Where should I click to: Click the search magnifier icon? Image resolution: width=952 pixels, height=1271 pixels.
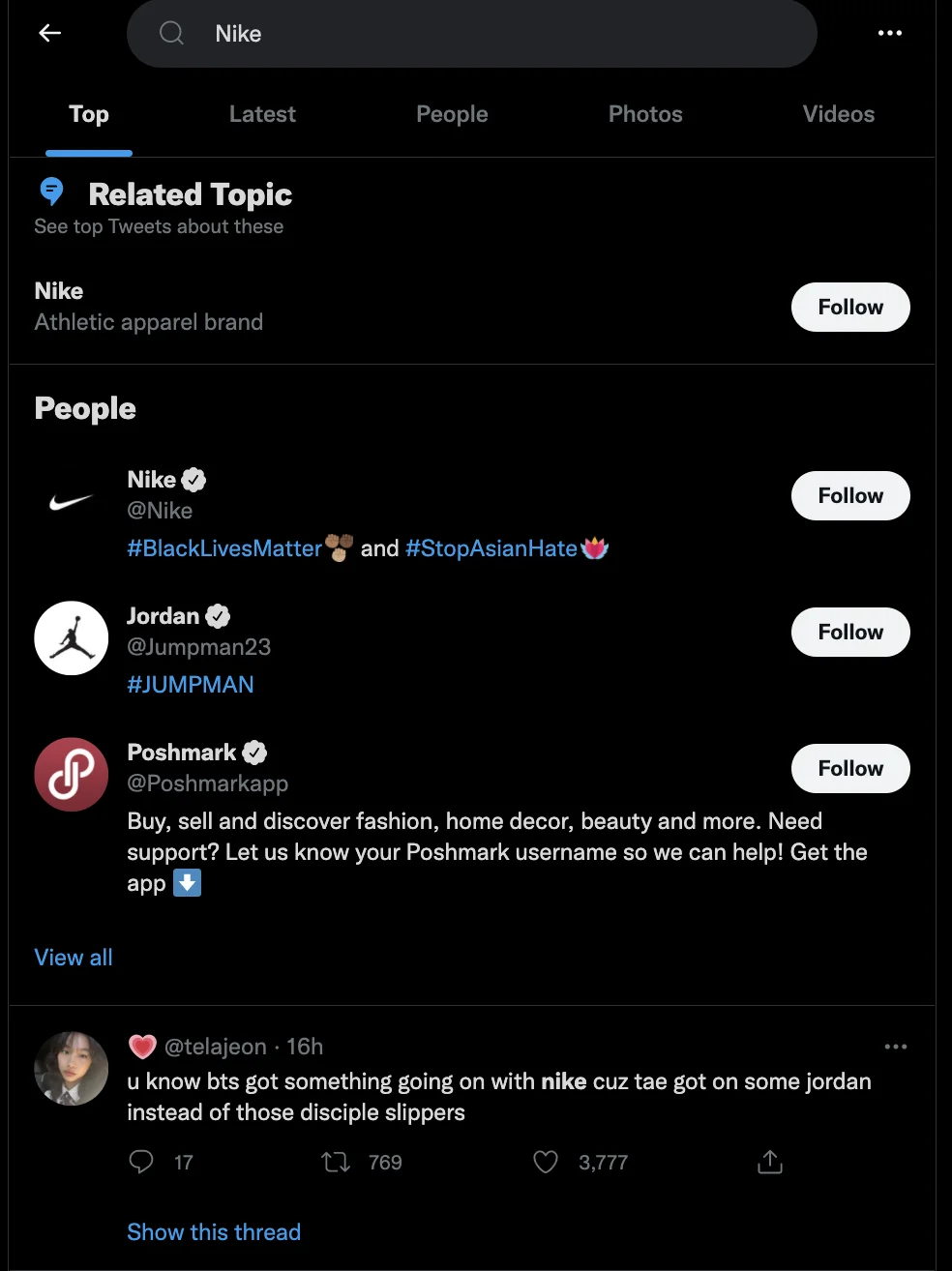[172, 33]
